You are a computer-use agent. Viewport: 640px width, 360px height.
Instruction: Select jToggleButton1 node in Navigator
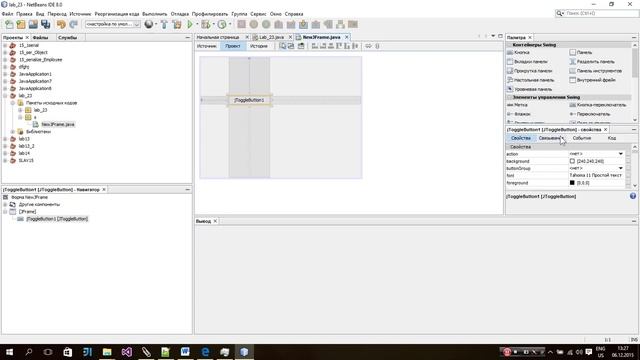coord(57,219)
